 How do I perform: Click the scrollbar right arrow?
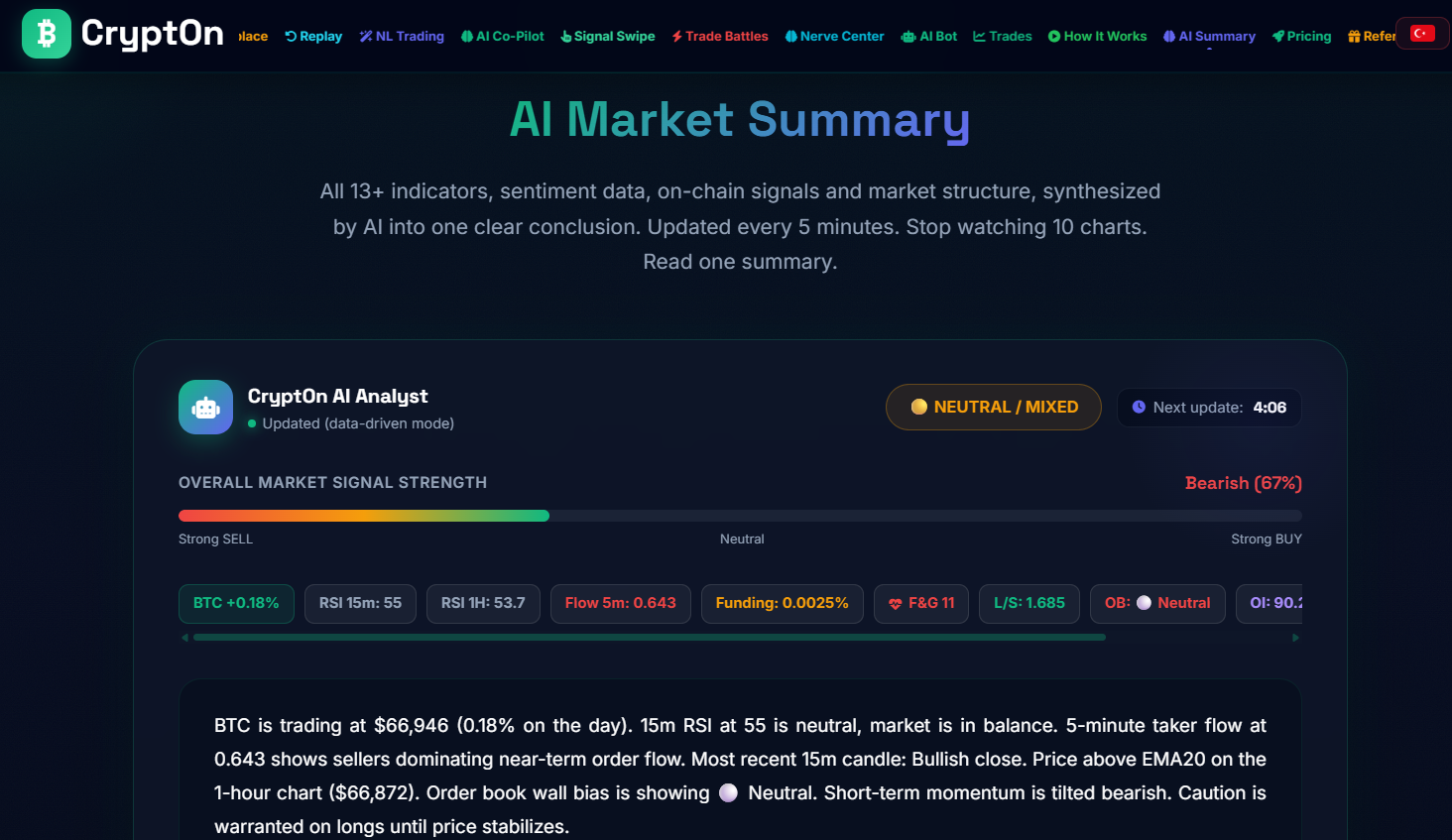click(1295, 638)
